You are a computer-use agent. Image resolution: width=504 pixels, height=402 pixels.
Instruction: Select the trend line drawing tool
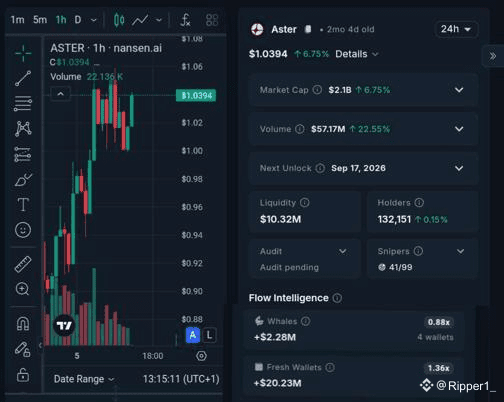pos(23,78)
